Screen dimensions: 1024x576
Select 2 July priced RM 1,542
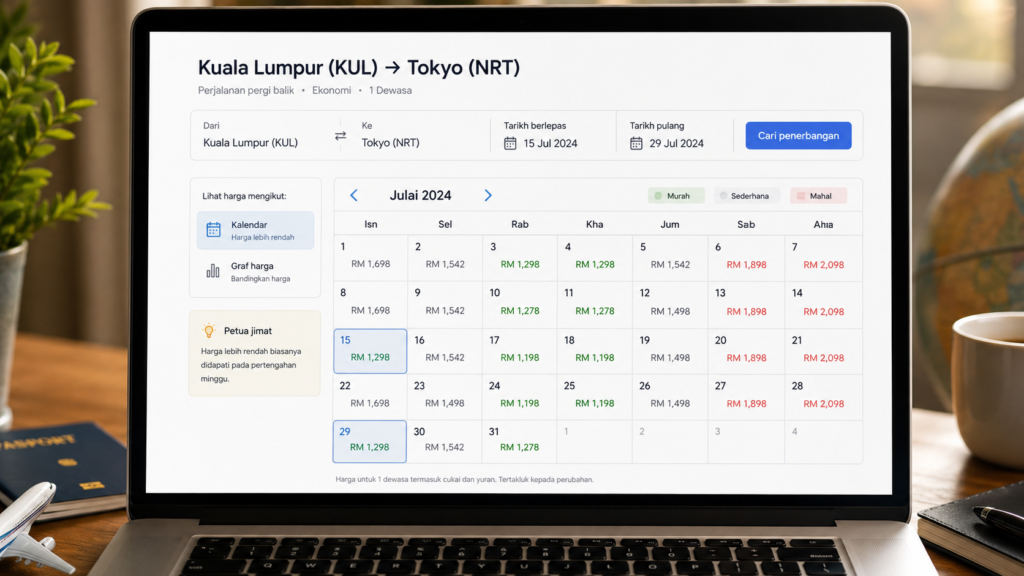pyautogui.click(x=445, y=259)
